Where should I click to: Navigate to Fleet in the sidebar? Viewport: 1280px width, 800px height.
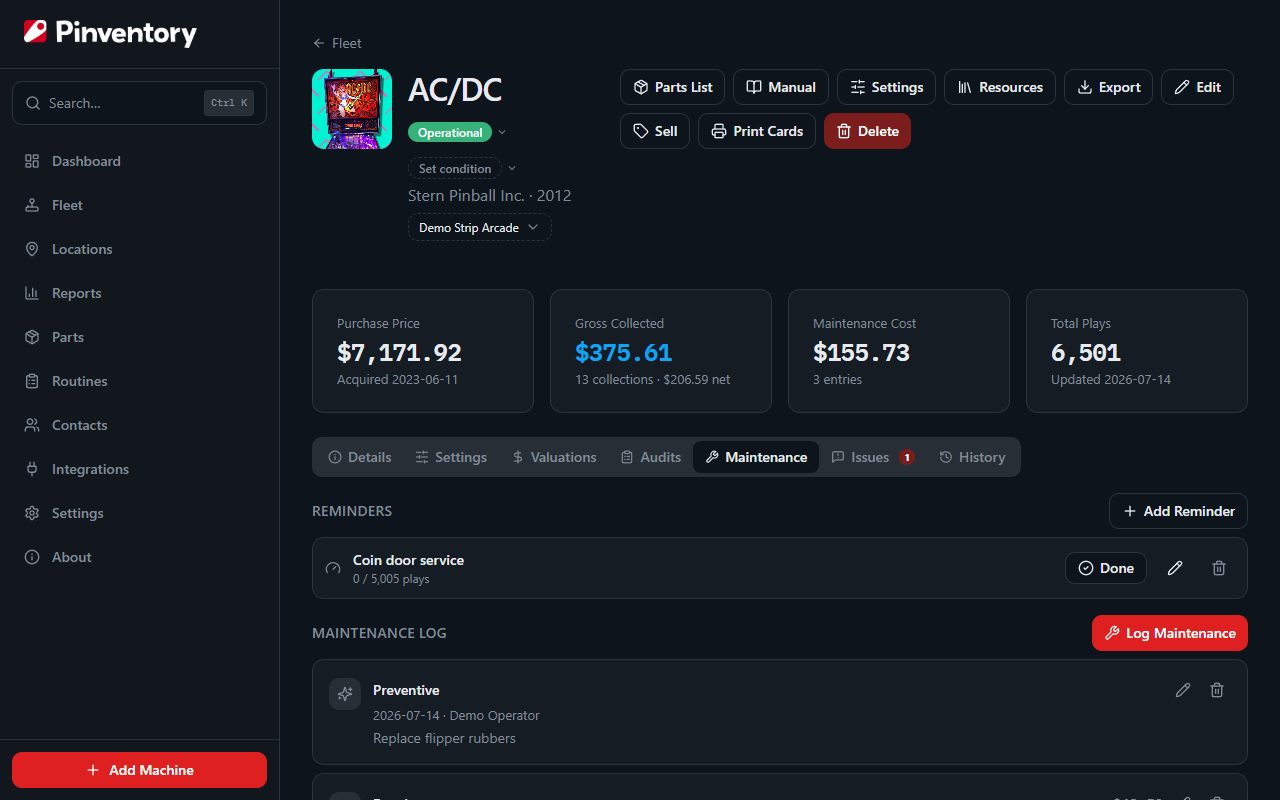(x=139, y=205)
